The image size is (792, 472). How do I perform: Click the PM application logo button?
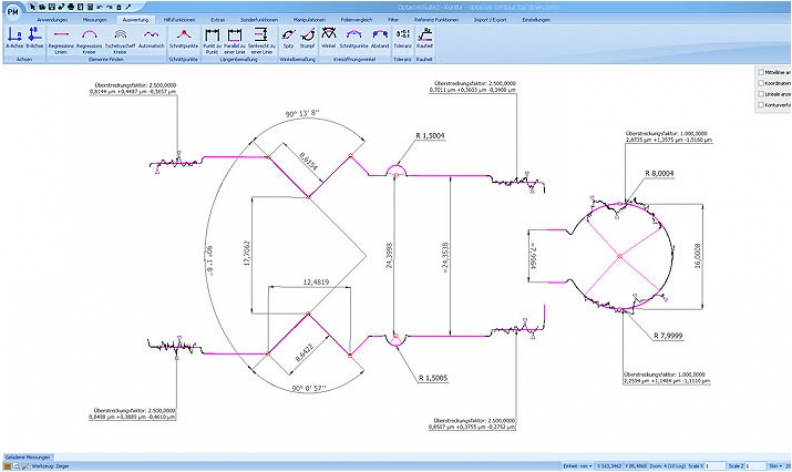click(x=13, y=11)
